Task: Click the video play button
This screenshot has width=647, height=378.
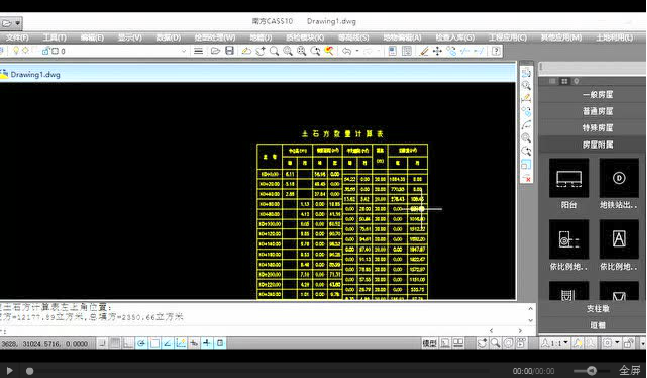Action: coord(9,371)
